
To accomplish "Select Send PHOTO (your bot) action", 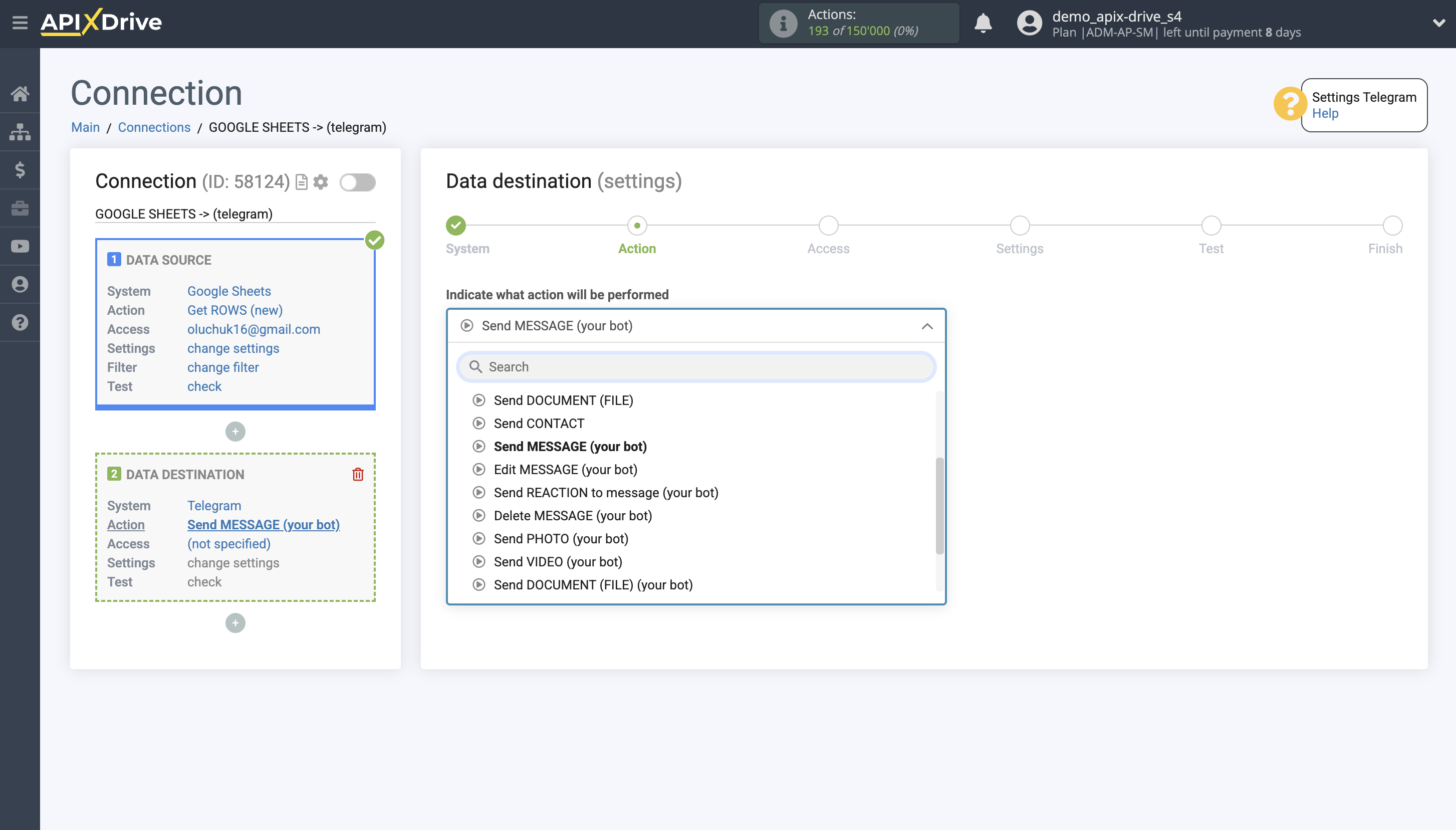I will pos(561,539).
